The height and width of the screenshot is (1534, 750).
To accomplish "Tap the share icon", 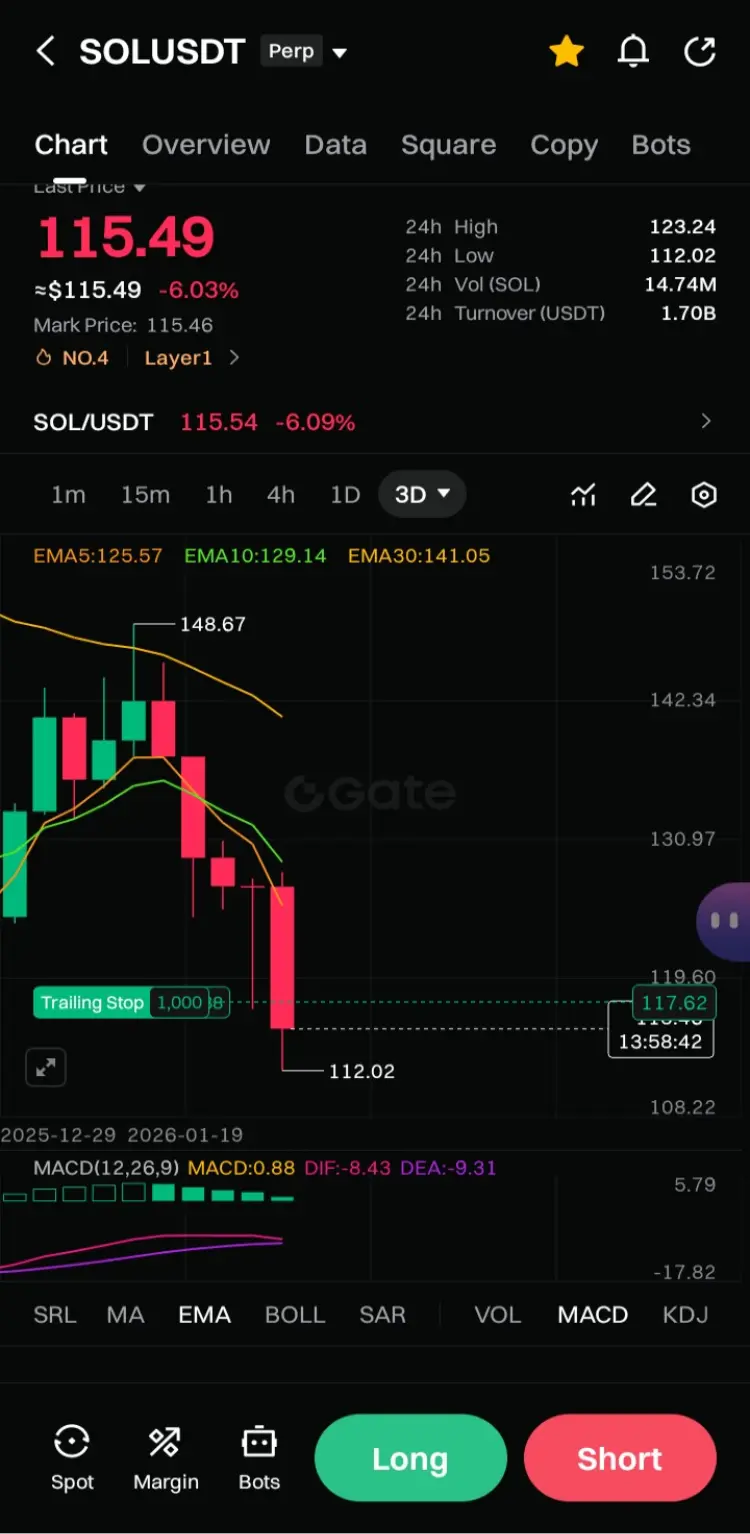I will coord(700,51).
